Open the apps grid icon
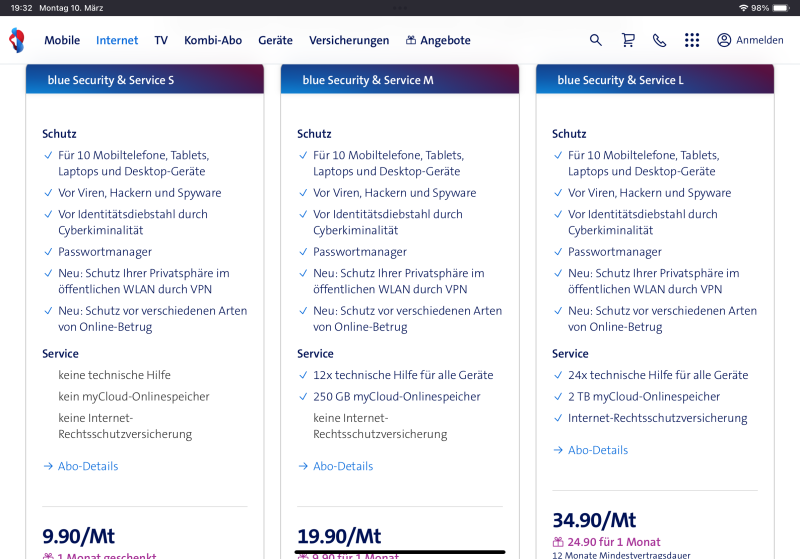This screenshot has width=800, height=559. pyautogui.click(x=692, y=40)
